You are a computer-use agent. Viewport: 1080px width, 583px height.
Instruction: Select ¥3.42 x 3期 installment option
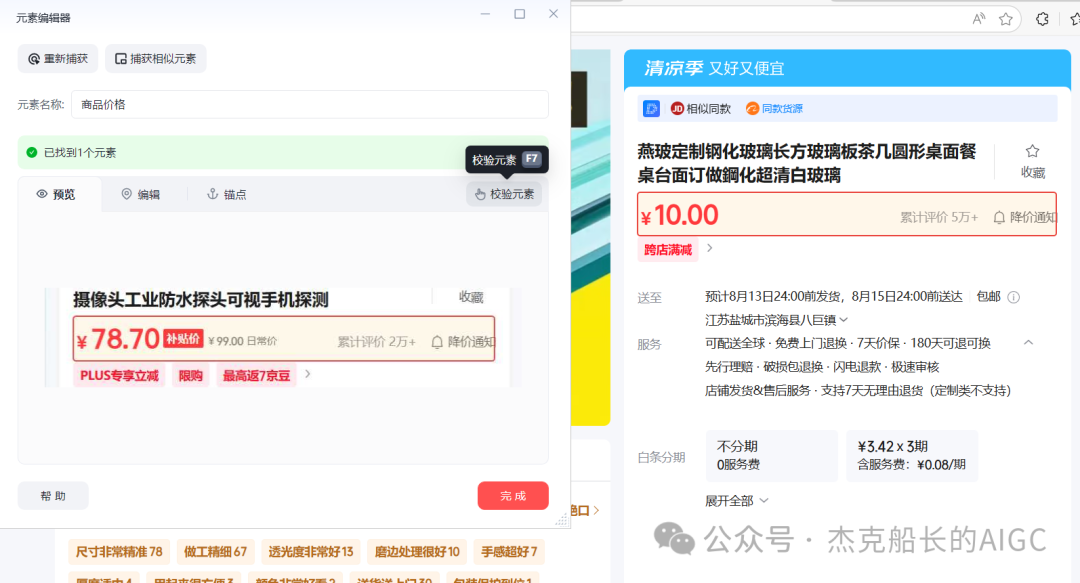pyautogui.click(x=912, y=456)
